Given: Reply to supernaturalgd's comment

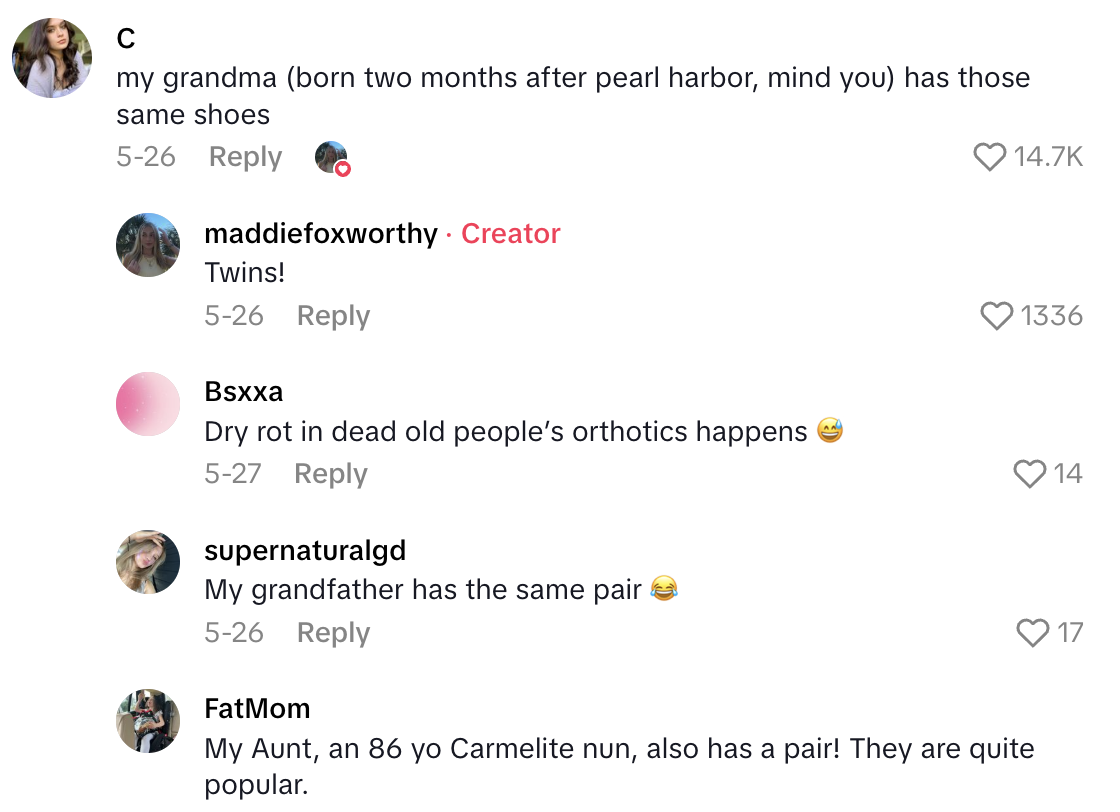Looking at the screenshot, I should pos(333,633).
